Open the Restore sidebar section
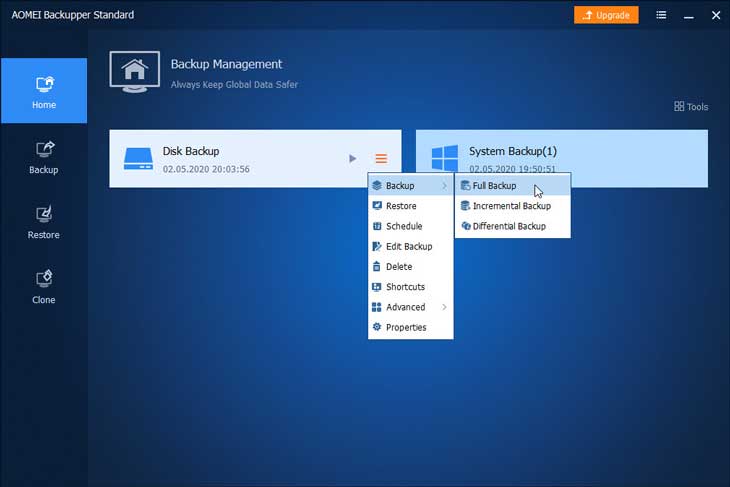 [44, 223]
